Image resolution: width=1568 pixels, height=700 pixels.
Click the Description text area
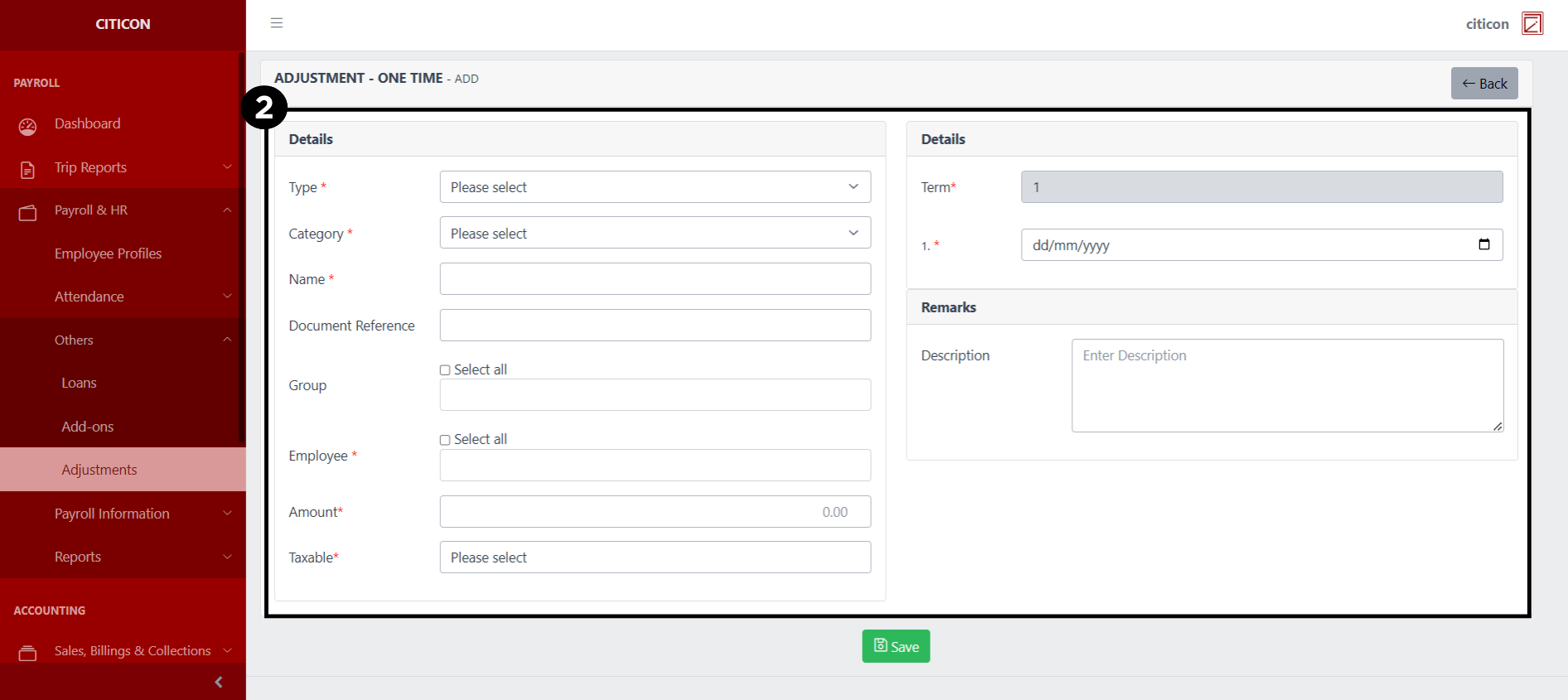(1287, 385)
